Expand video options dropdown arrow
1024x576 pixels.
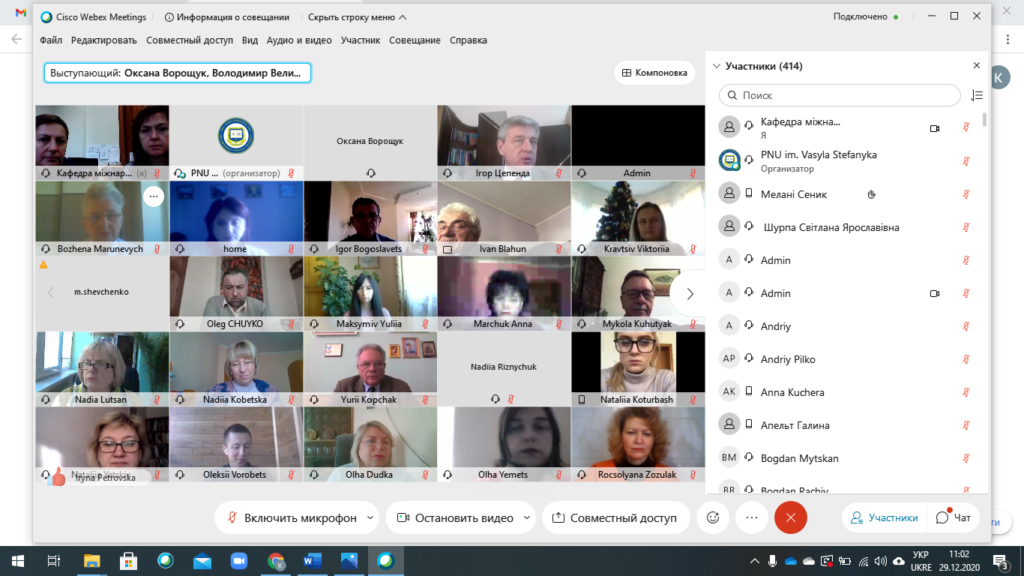526,518
